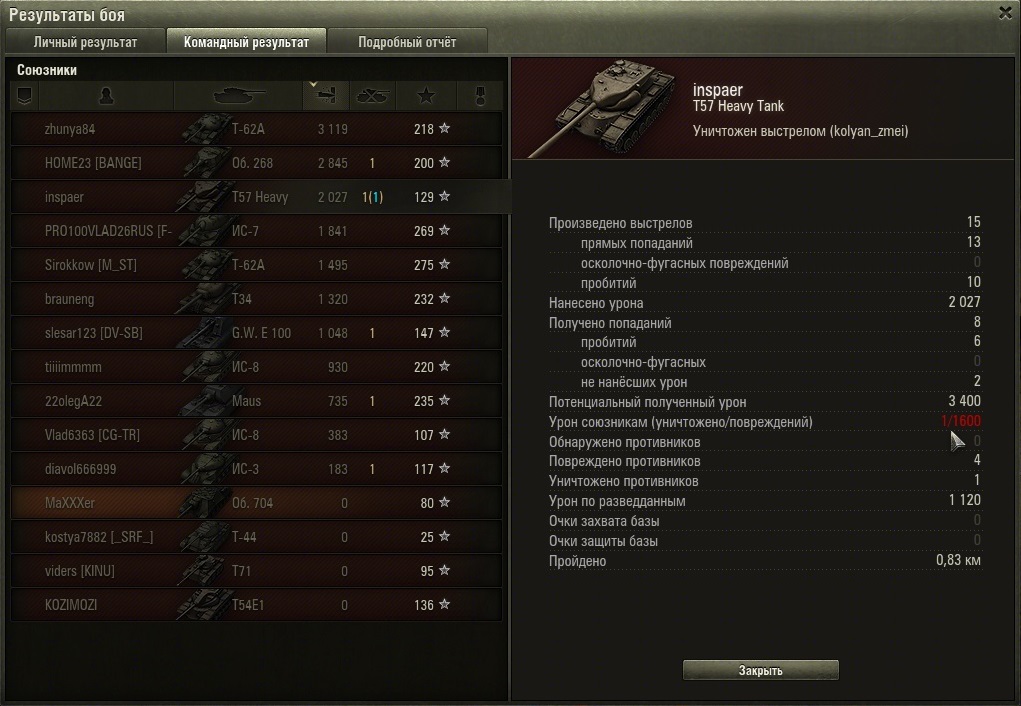Sort by experience star icon column

click(426, 96)
